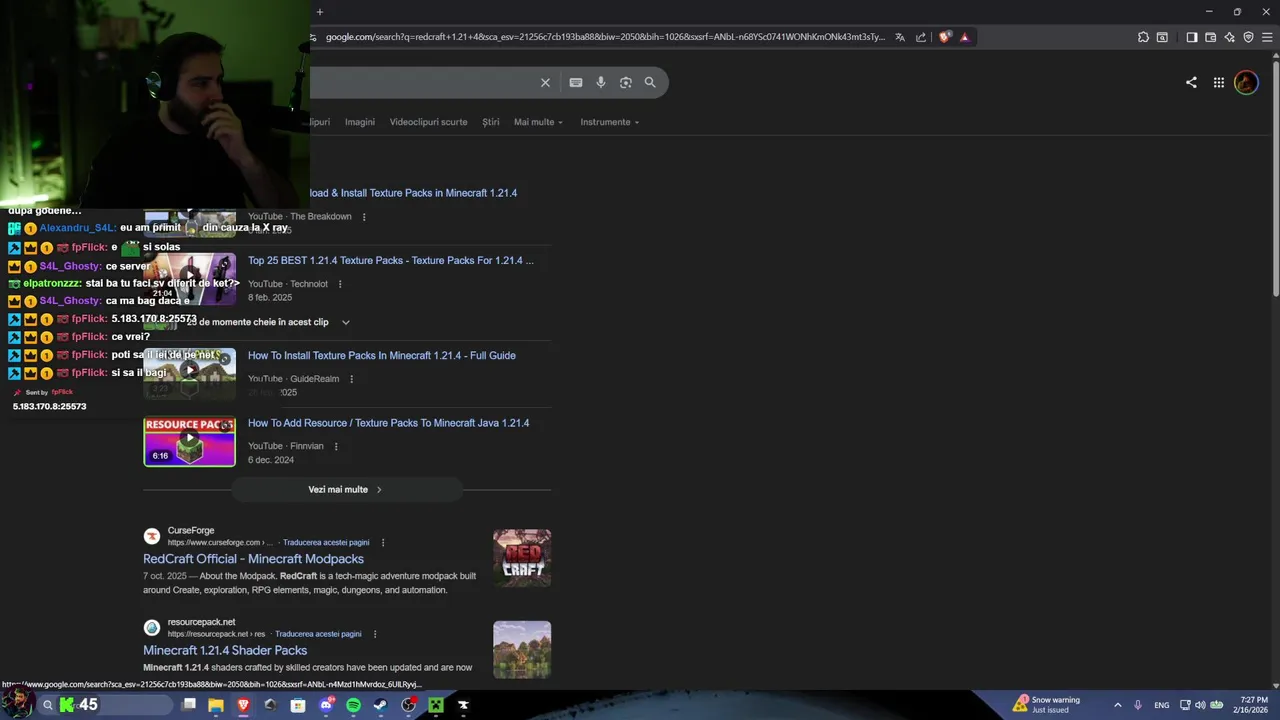Click the taskbar volume speaker icon
This screenshot has height=720, width=1280.
click(x=1200, y=705)
